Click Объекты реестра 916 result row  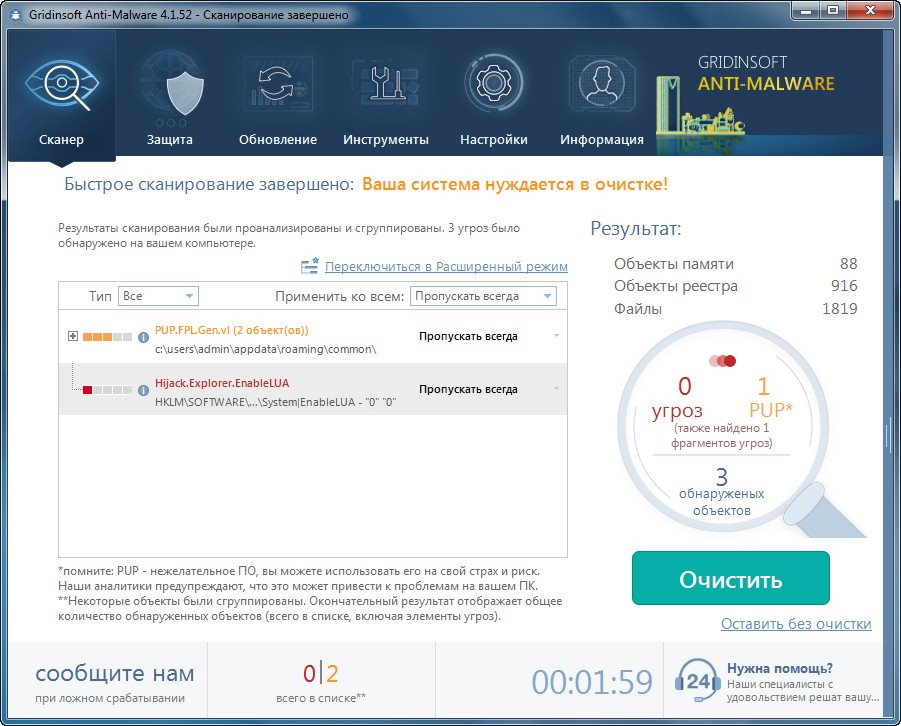pyautogui.click(x=736, y=286)
